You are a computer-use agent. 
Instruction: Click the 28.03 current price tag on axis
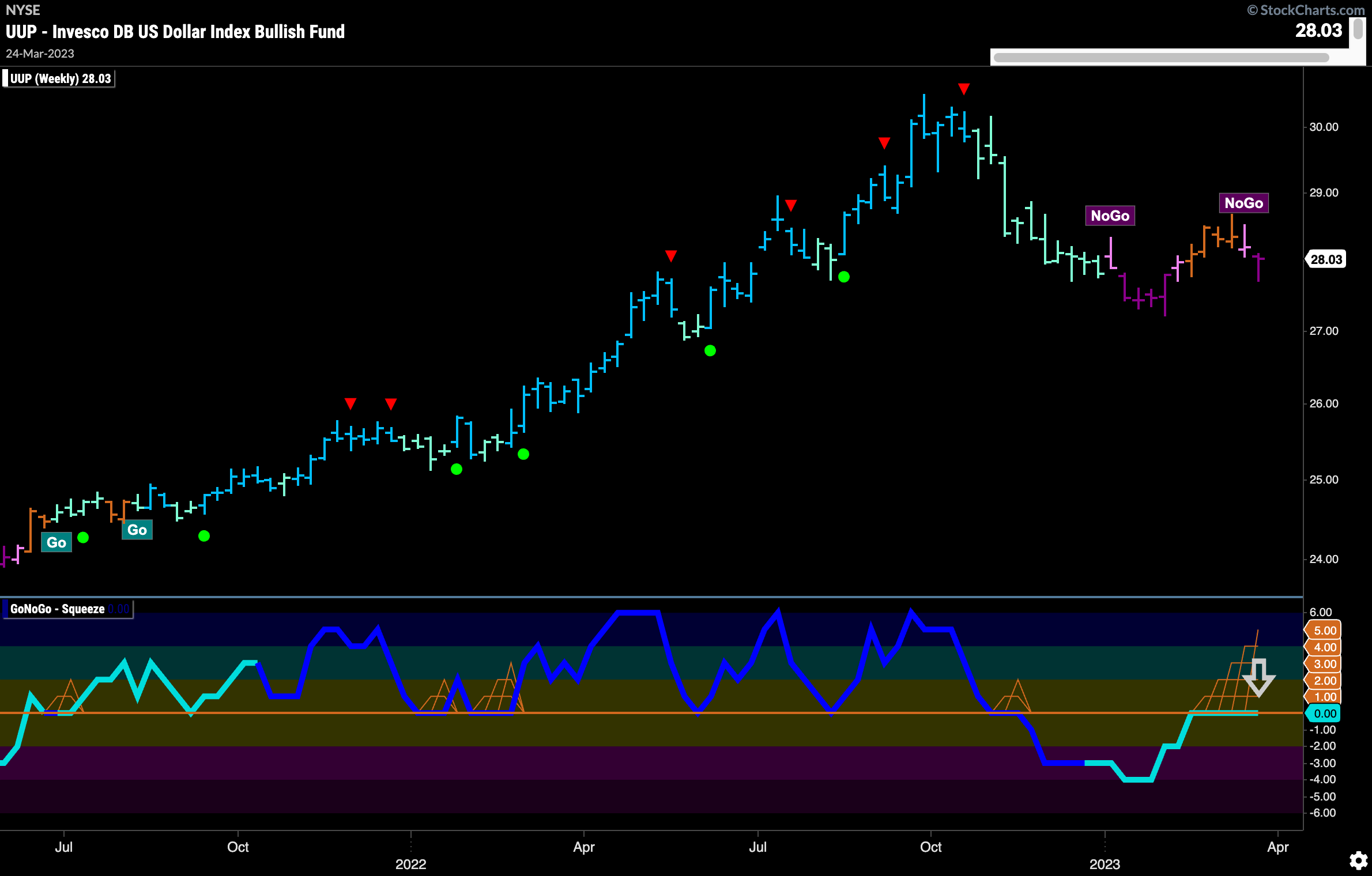point(1326,259)
